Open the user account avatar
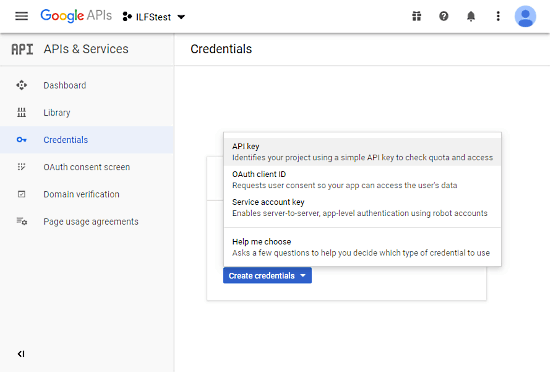 pos(525,16)
